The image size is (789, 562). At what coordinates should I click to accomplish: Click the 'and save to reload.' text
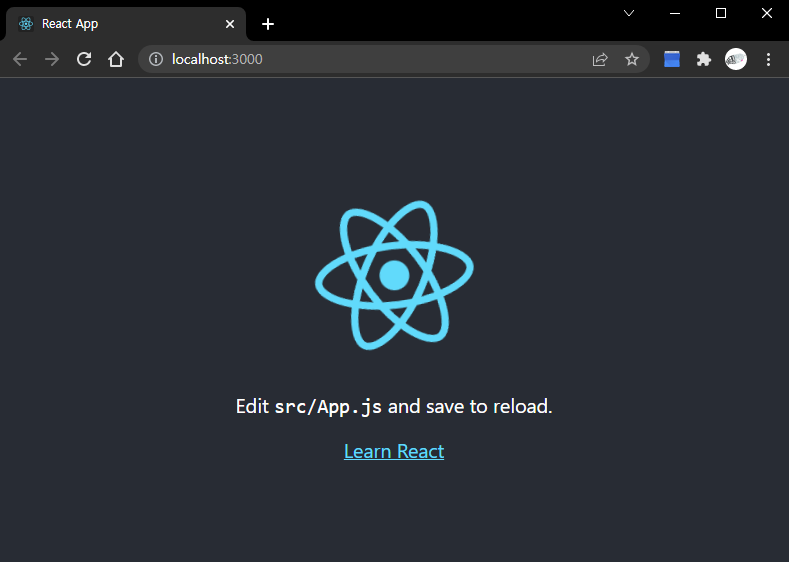(470, 407)
